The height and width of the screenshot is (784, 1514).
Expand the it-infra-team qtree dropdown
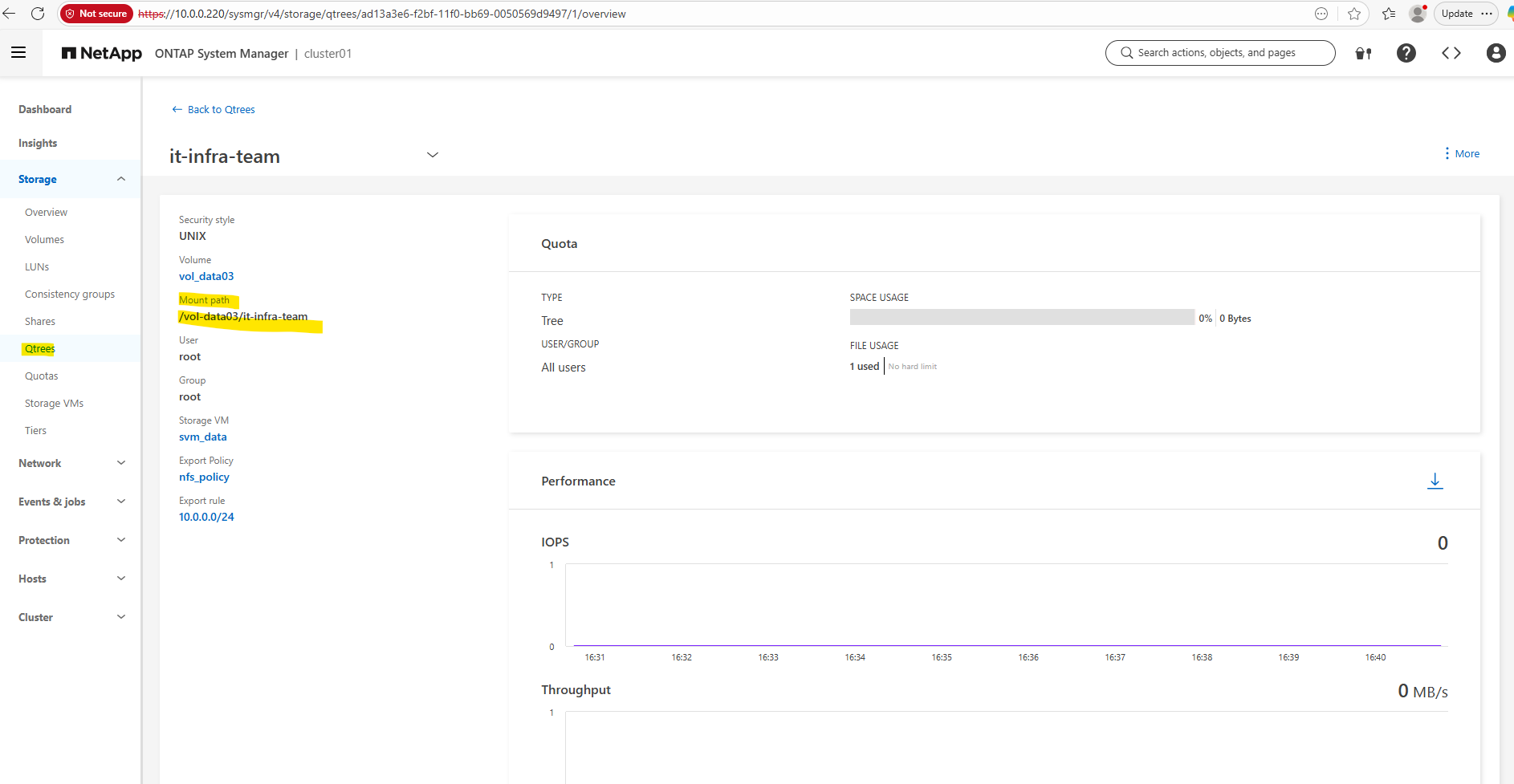(432, 155)
